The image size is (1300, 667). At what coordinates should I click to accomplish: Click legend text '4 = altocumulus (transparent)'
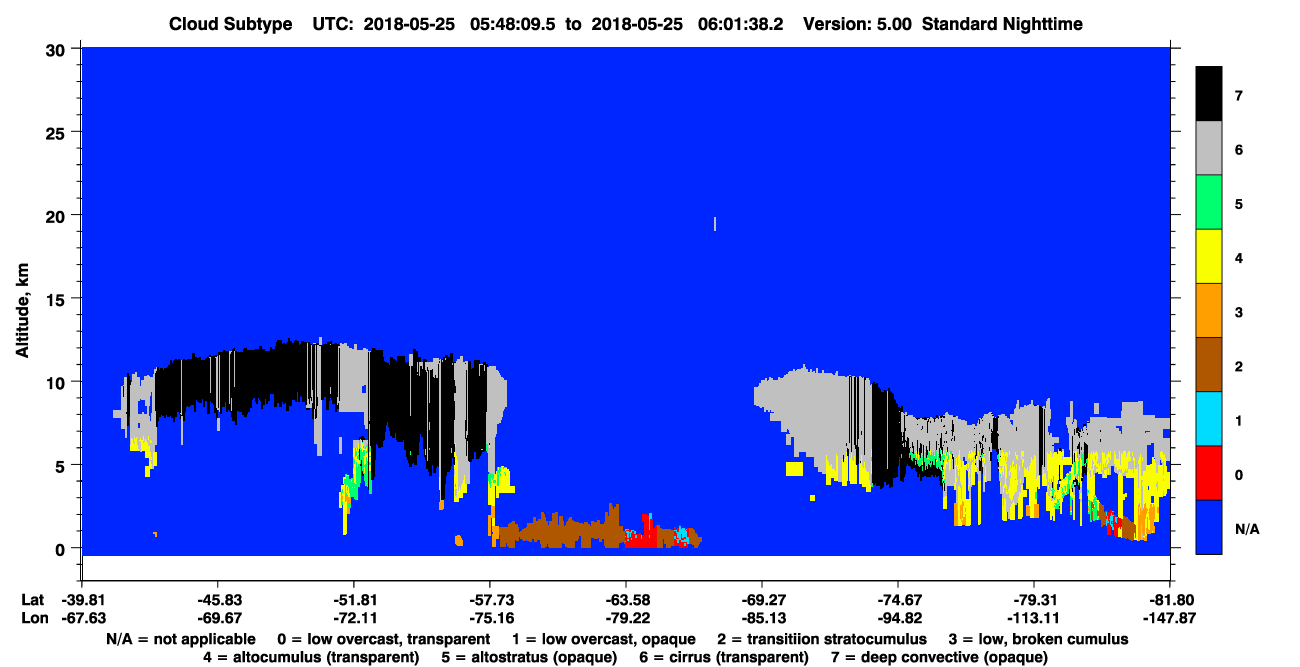point(311,657)
